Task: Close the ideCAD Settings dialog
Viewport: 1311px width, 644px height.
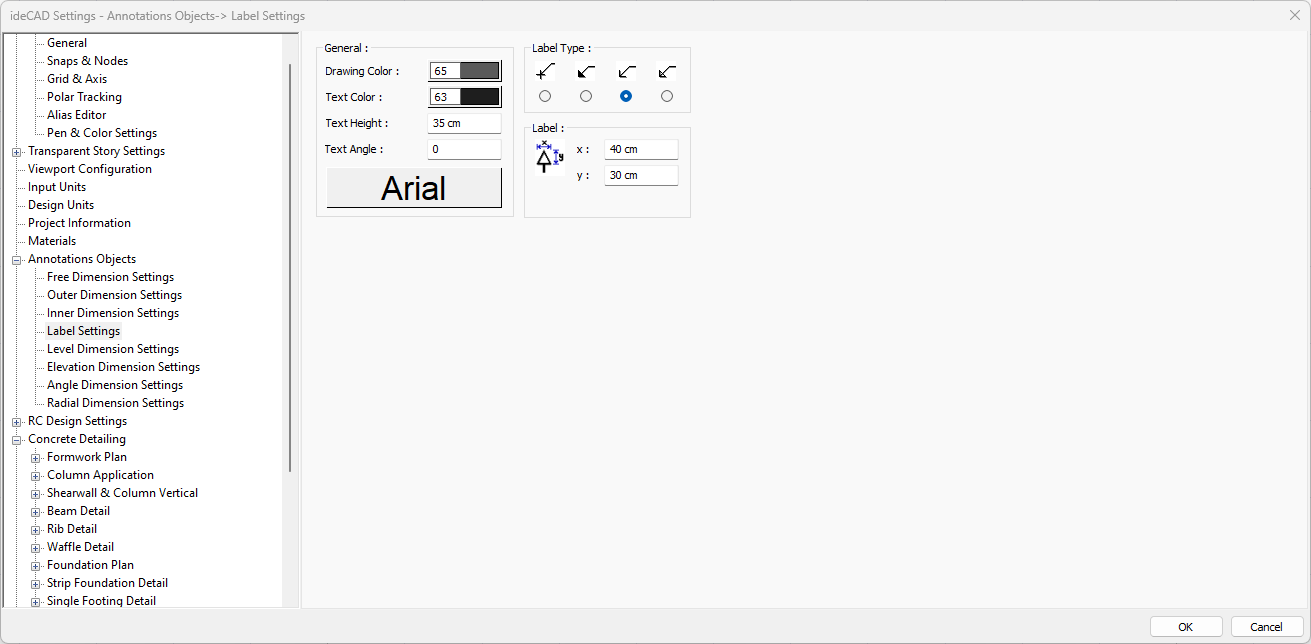Action: tap(1295, 15)
